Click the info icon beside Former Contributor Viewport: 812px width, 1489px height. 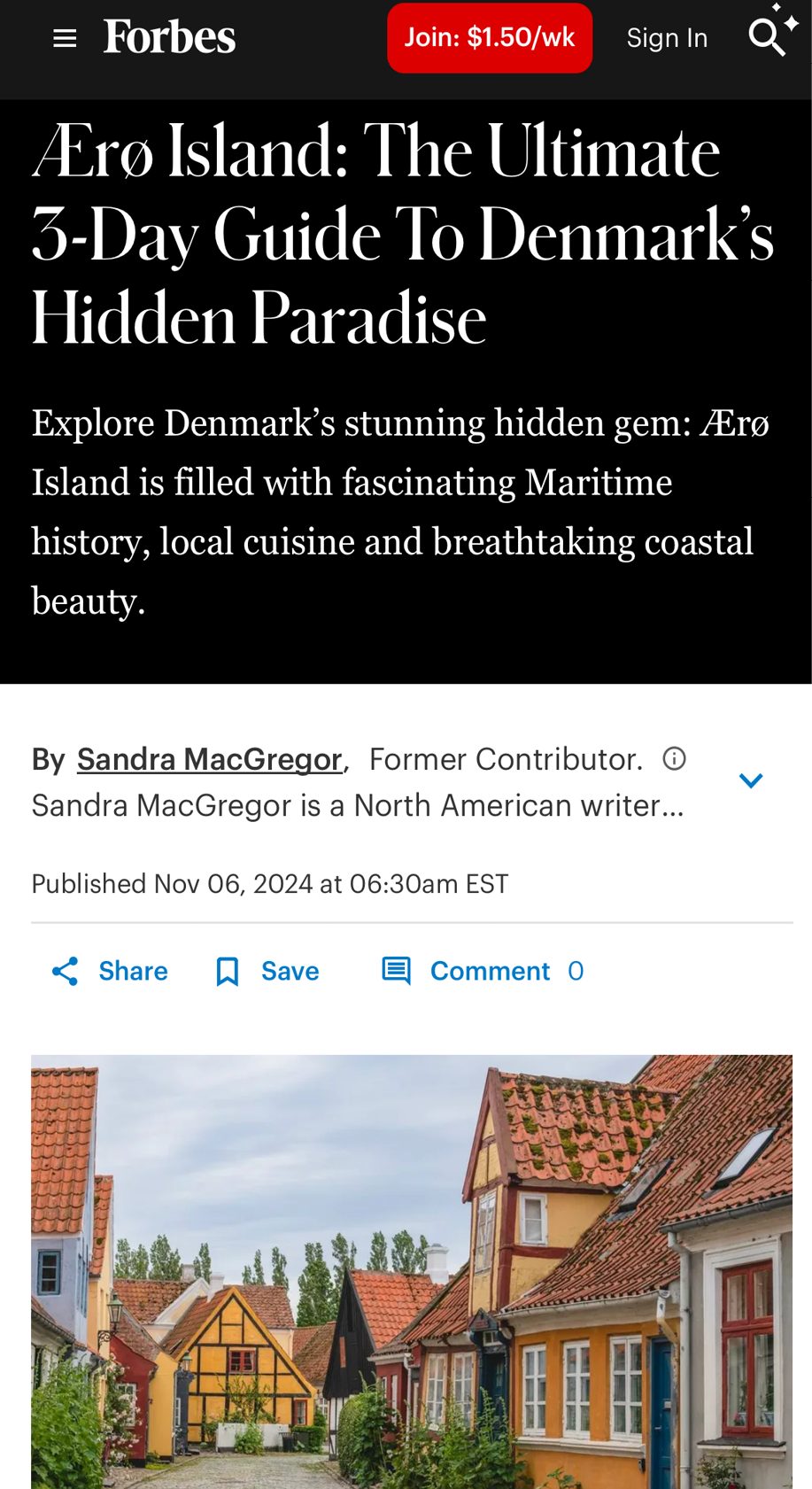(675, 759)
